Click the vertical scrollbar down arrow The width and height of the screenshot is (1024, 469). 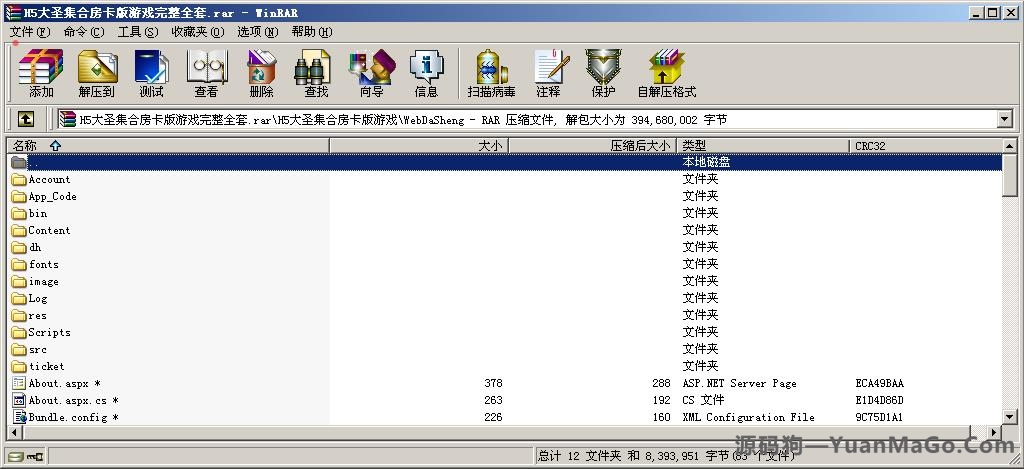1010,417
